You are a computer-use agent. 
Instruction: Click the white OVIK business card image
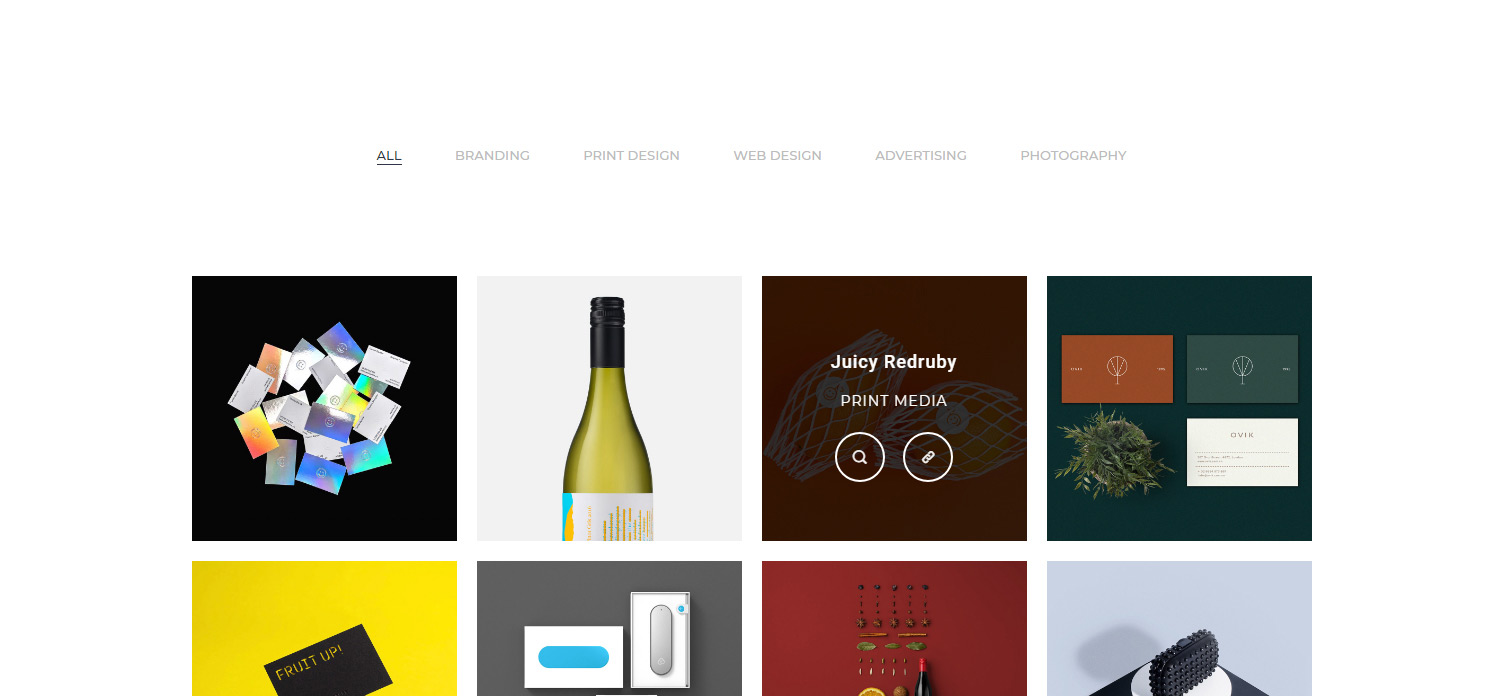[x=1242, y=452]
